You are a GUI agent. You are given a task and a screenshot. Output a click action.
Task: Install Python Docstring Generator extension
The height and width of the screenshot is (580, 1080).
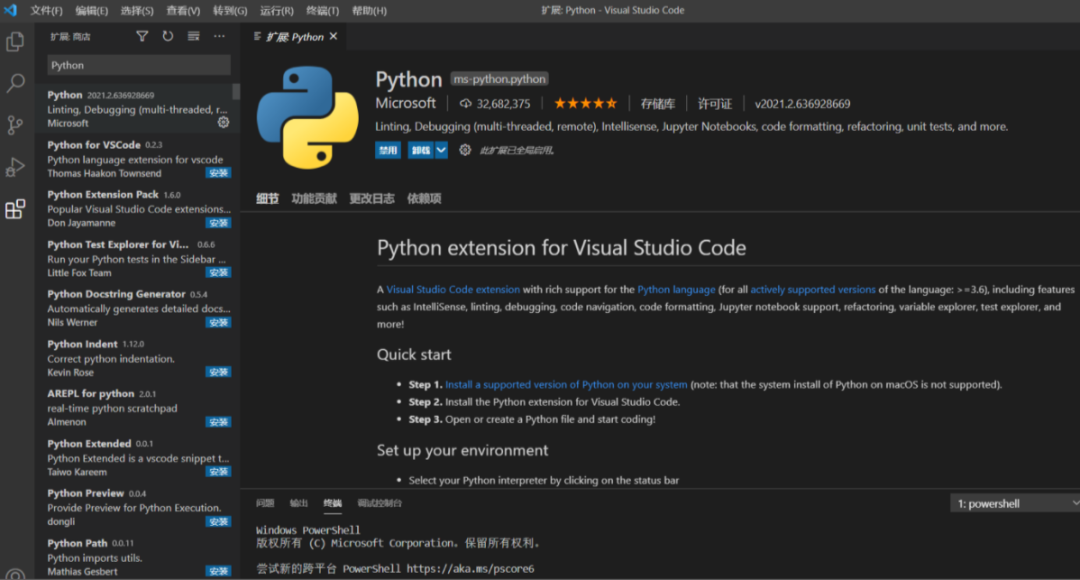pyautogui.click(x=218, y=322)
